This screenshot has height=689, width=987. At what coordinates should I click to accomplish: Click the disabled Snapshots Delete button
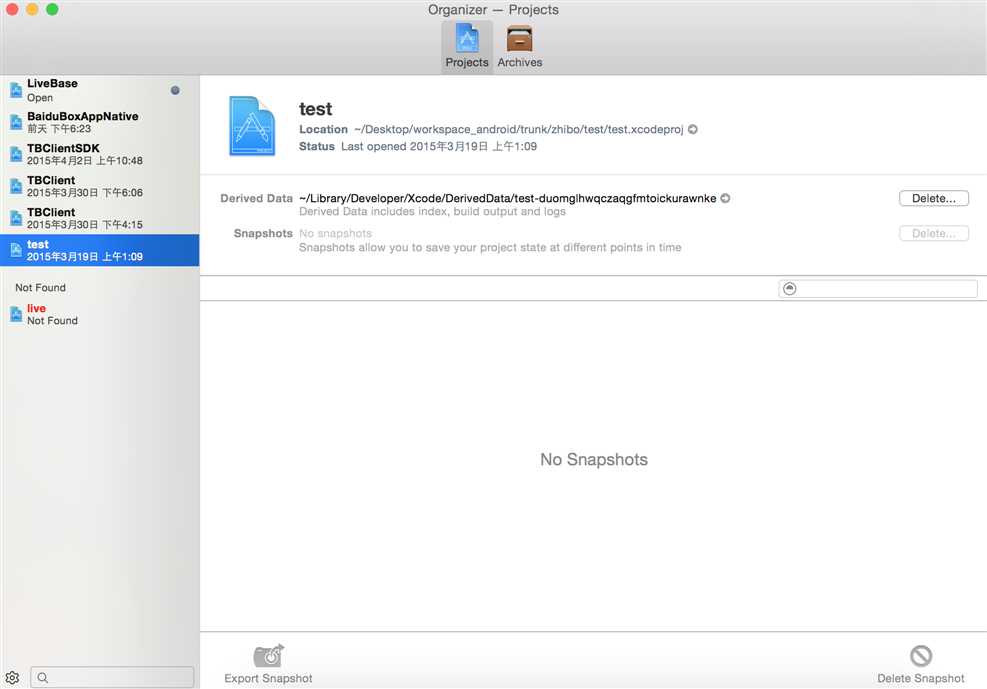coord(933,233)
